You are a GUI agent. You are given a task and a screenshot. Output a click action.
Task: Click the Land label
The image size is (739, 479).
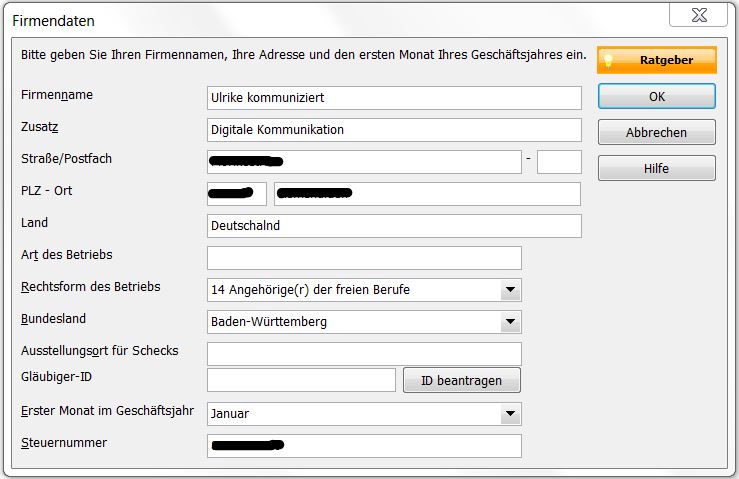pyautogui.click(x=34, y=223)
